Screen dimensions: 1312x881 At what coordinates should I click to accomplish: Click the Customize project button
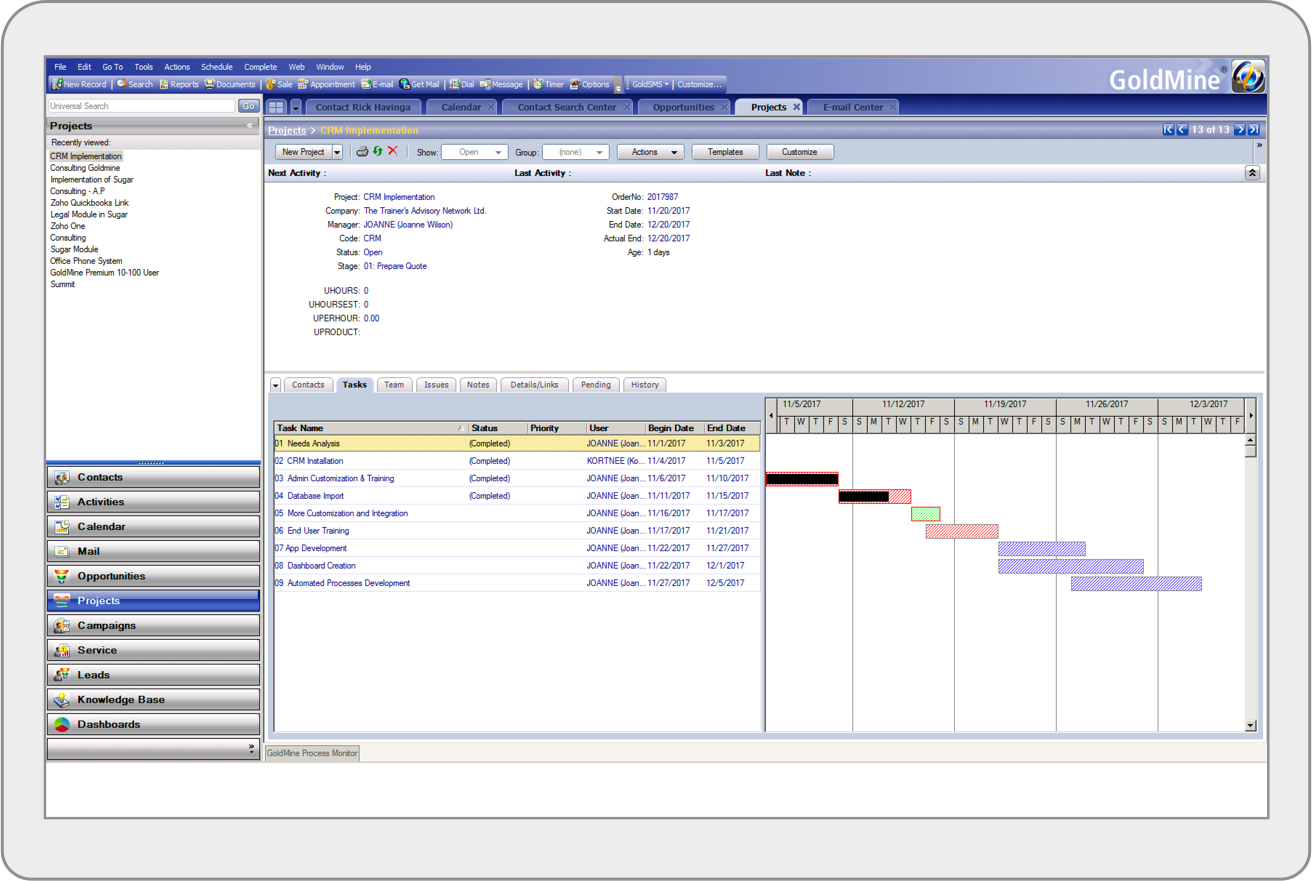(799, 152)
